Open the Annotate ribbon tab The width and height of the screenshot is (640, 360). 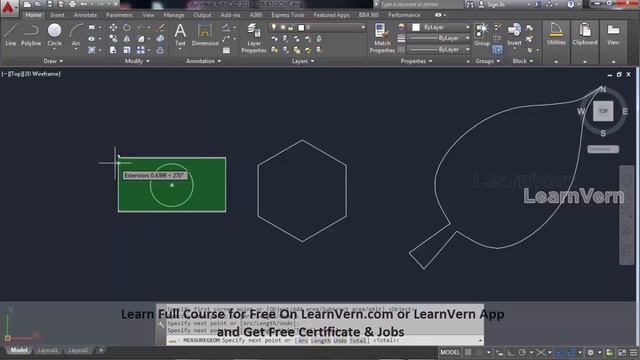pos(85,15)
